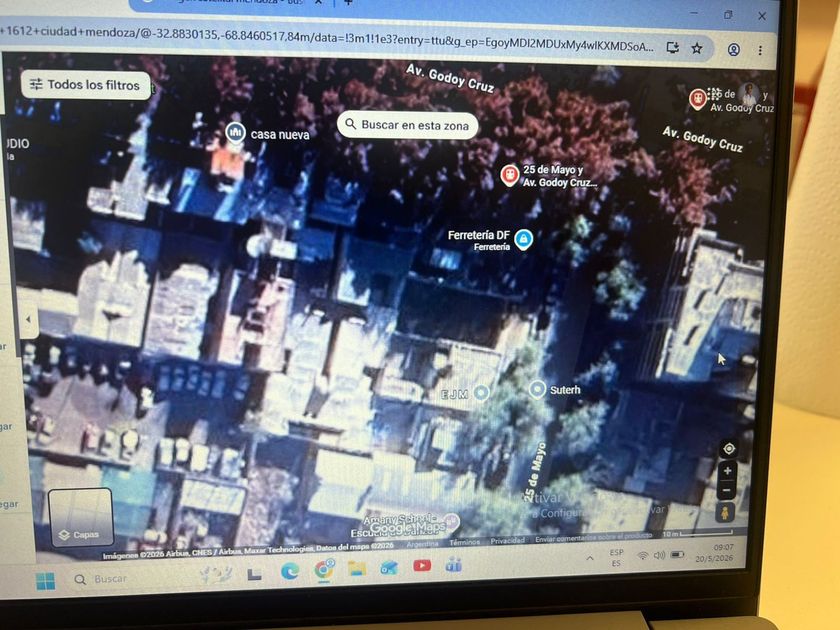The width and height of the screenshot is (840, 630).
Task: Open the Chrome three-dot menu
Action: pyautogui.click(x=760, y=50)
